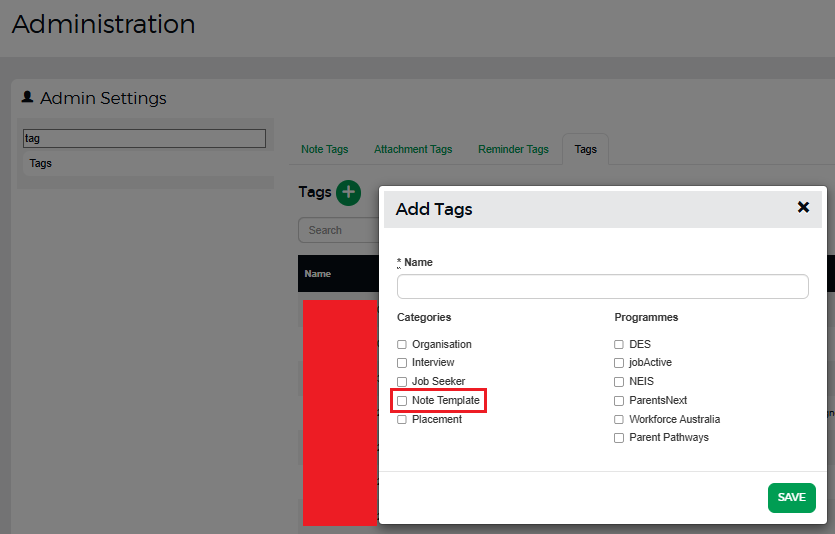
Task: Click the 'Programmes' heading in the dialog
Action: tap(646, 317)
